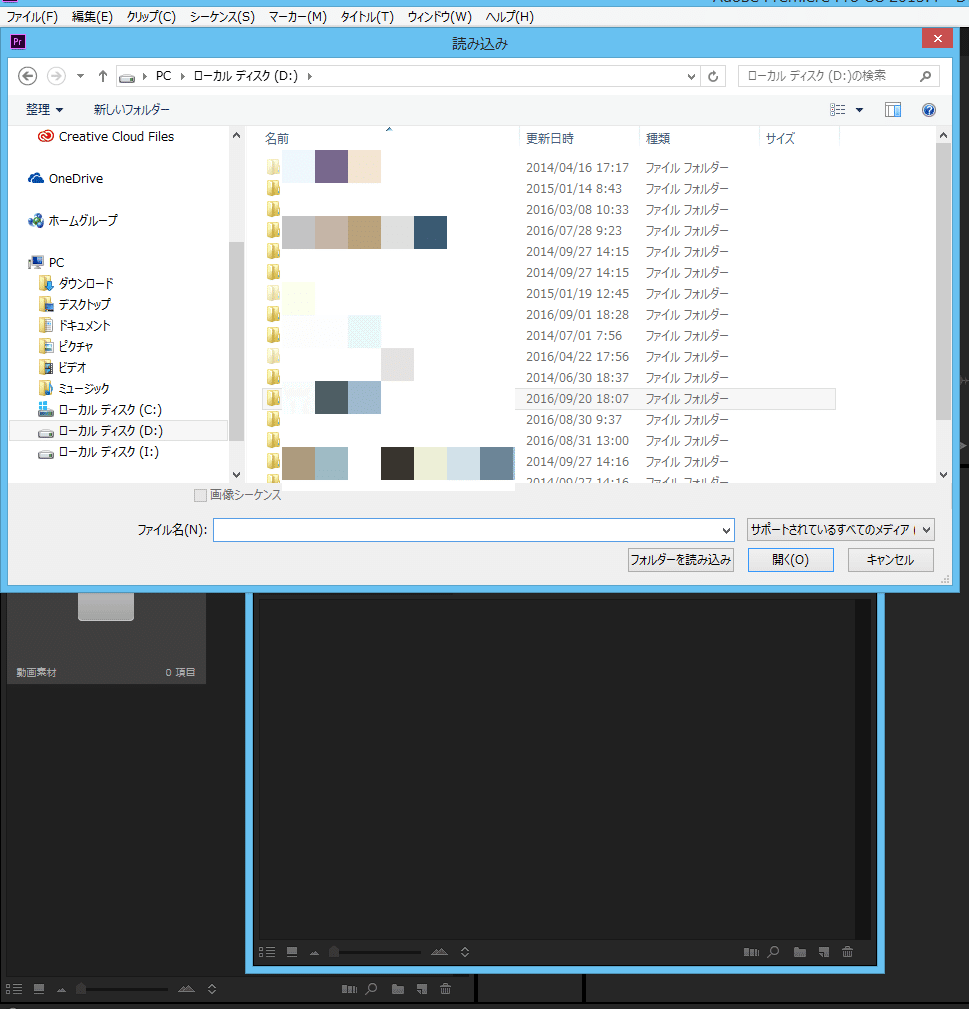Expand the breadcrumb arrow after PC
Viewport: 969px width, 1009px height.
183,76
